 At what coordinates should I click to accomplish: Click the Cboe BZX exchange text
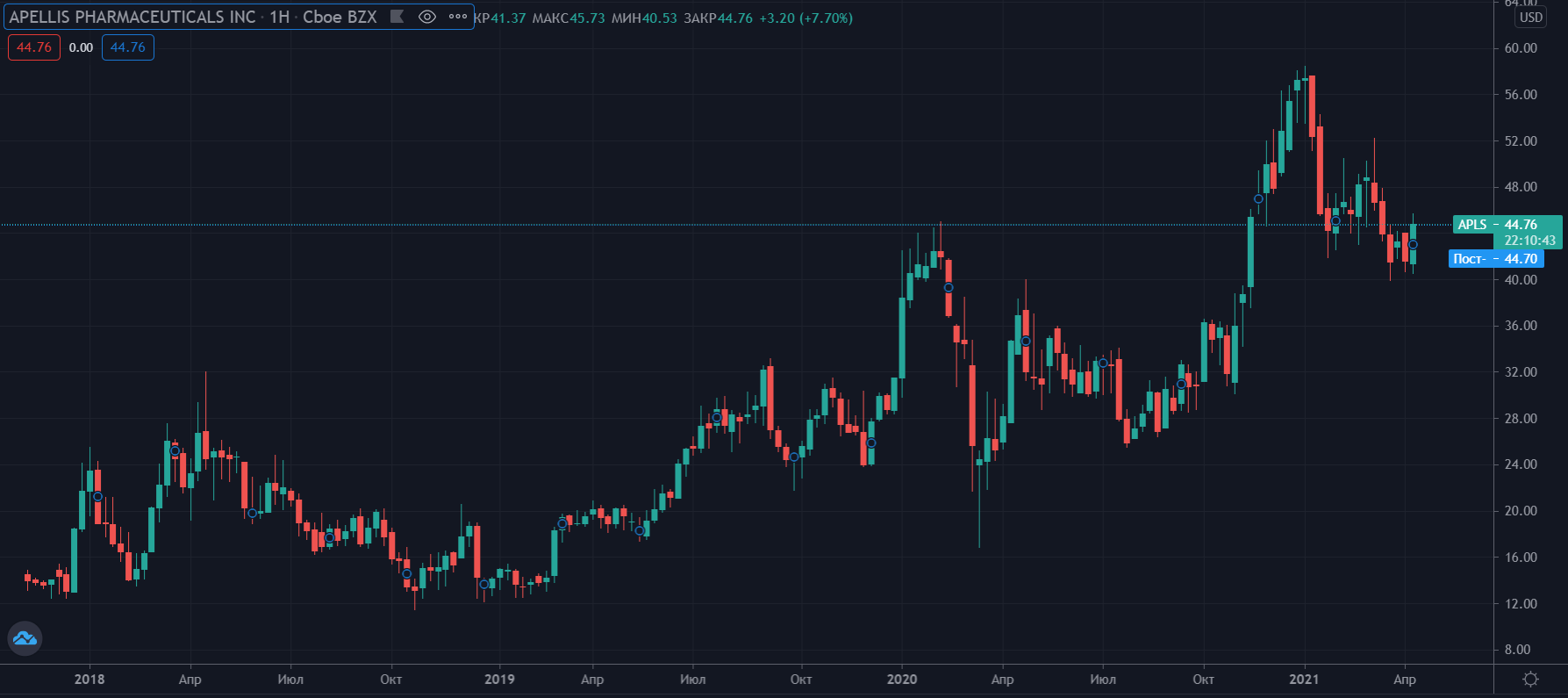[x=340, y=17]
